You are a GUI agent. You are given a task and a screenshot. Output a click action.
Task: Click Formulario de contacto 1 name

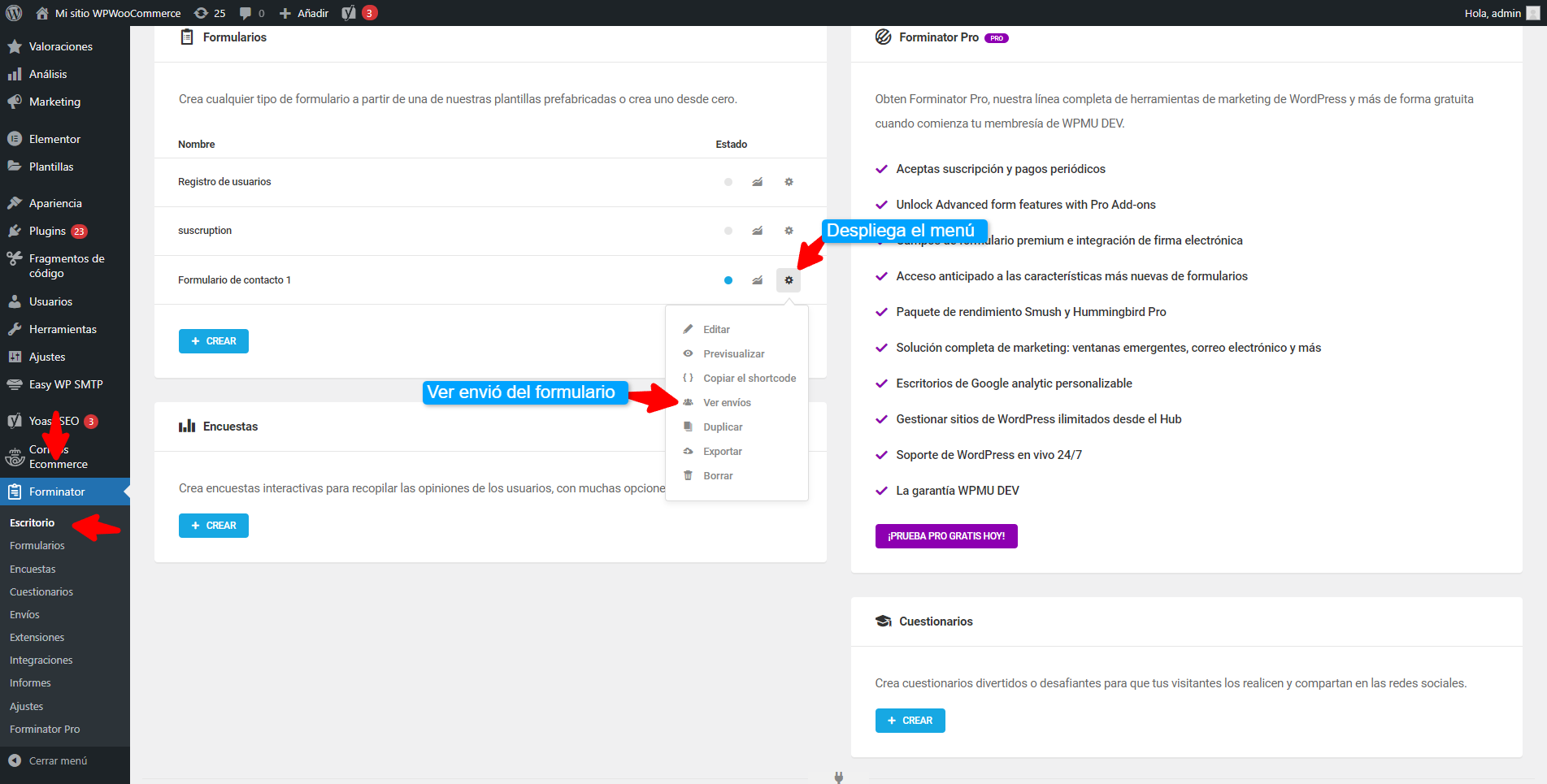234,280
